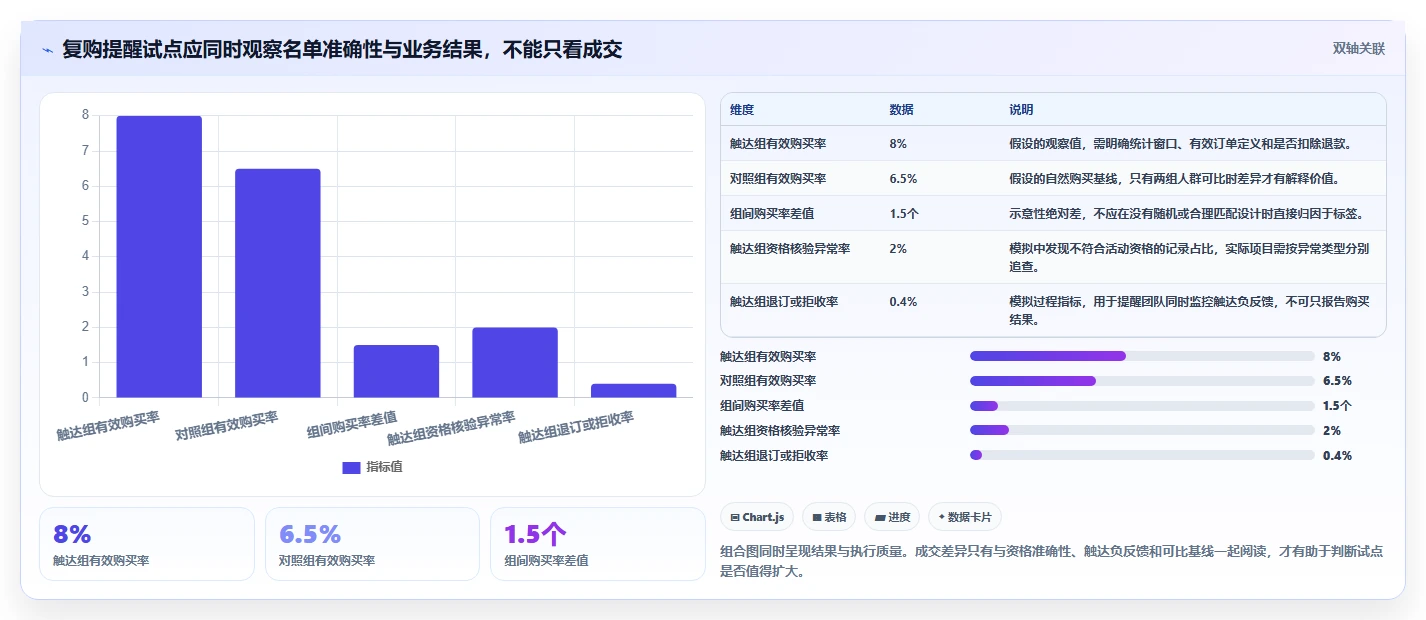Click the 对照组有效购买率 bar in chart
The image size is (1426, 620).
click(x=278, y=283)
